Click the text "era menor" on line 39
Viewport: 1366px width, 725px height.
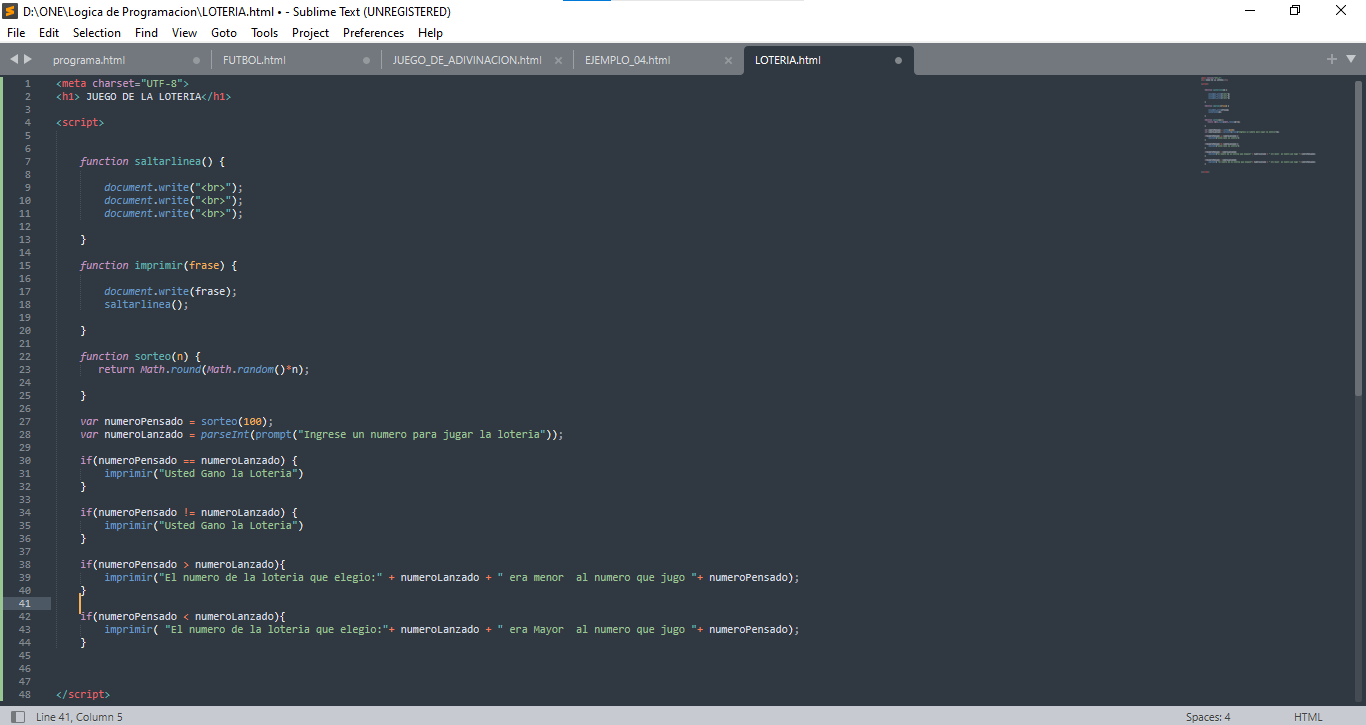(x=536, y=577)
